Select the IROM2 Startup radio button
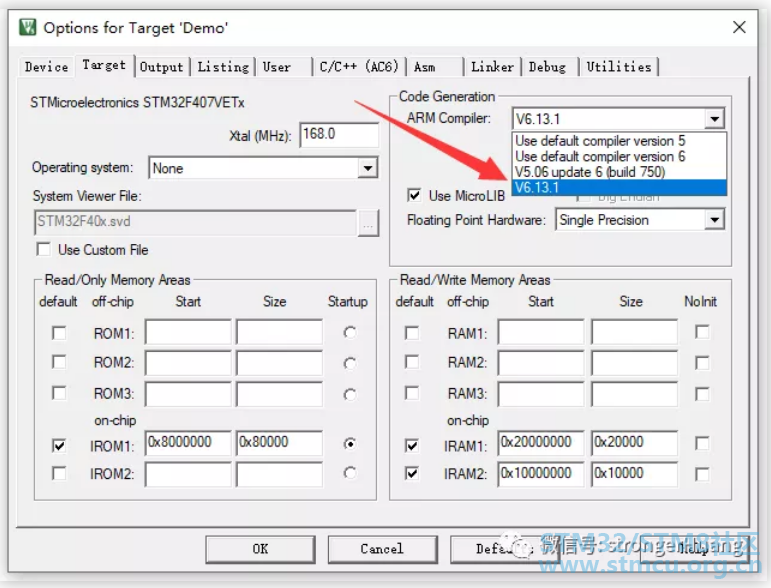 (350, 473)
